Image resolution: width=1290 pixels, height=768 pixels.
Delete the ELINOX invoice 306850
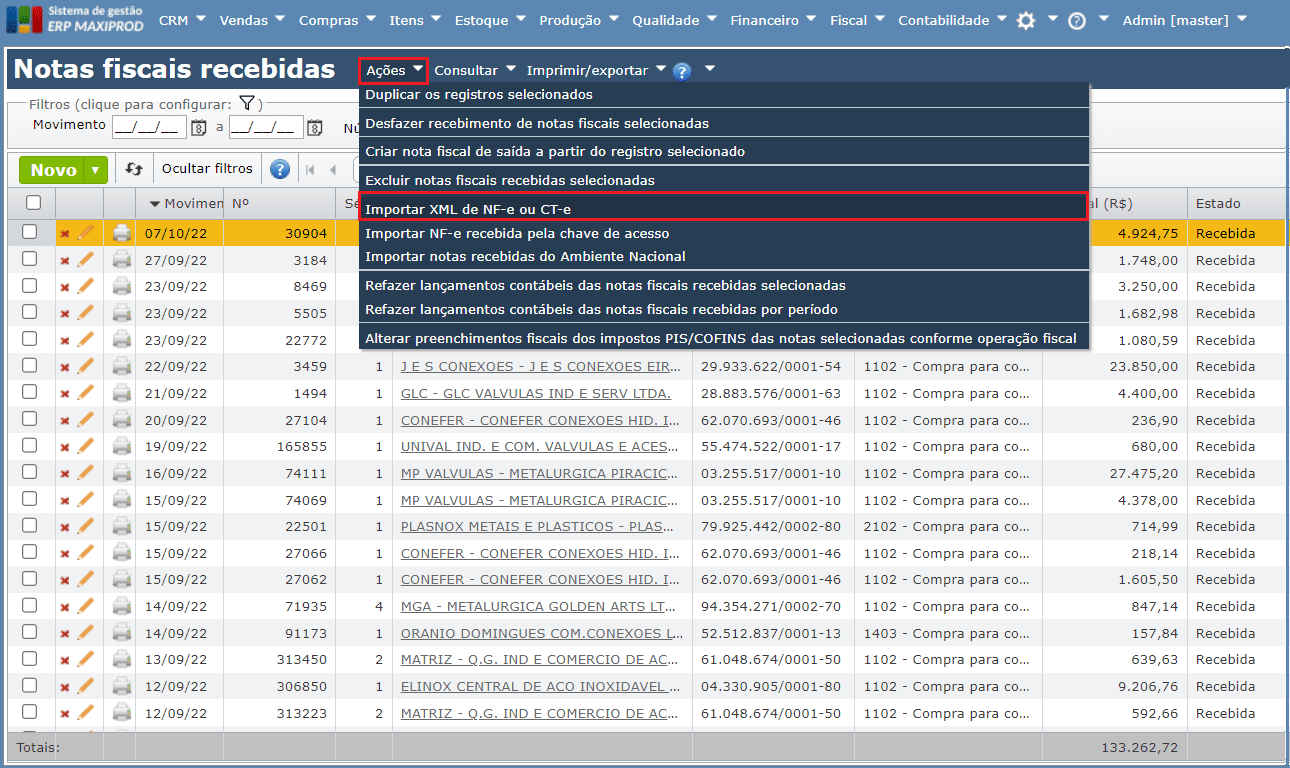point(65,687)
